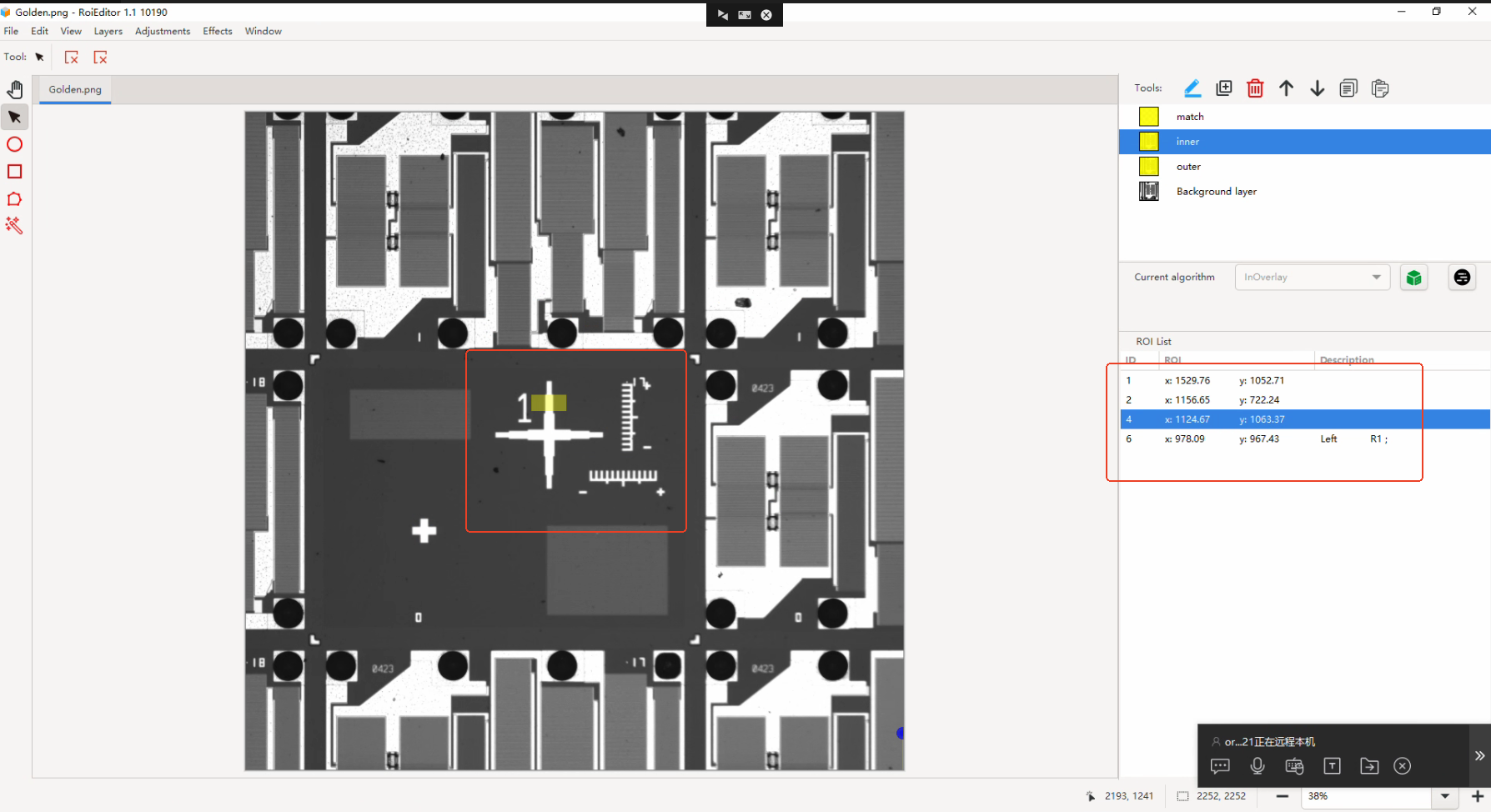Click the first red deselect icon in toolbar

tap(72, 58)
